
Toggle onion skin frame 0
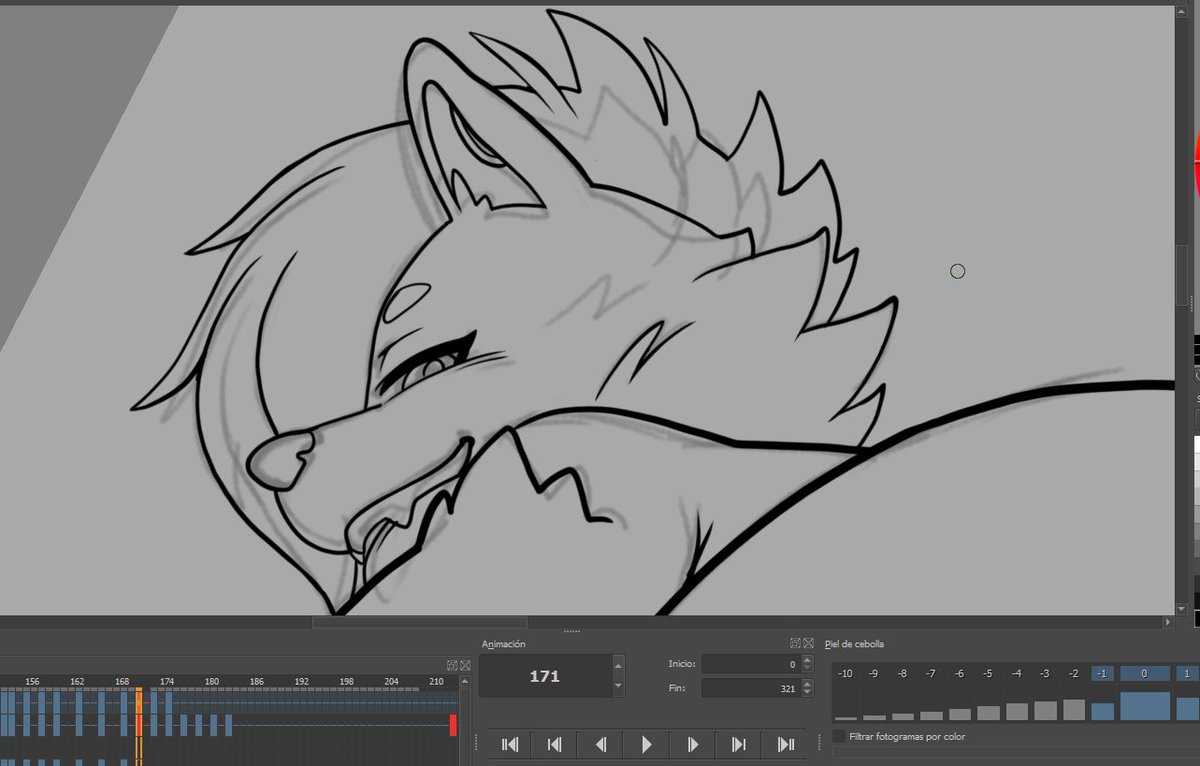(x=1145, y=674)
